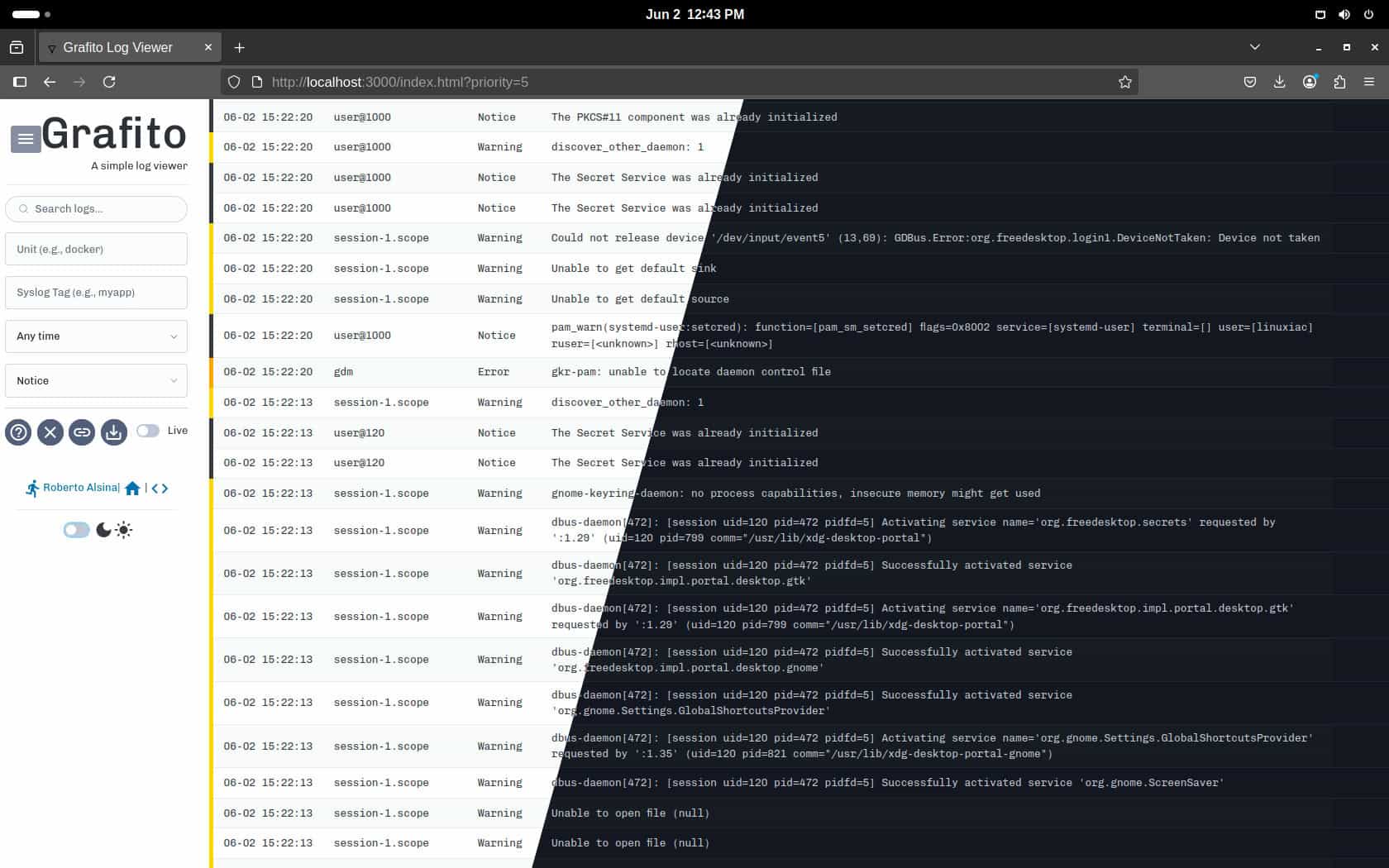This screenshot has width=1389, height=868.
Task: Open a new browser tab with the plus button
Action: point(239,47)
